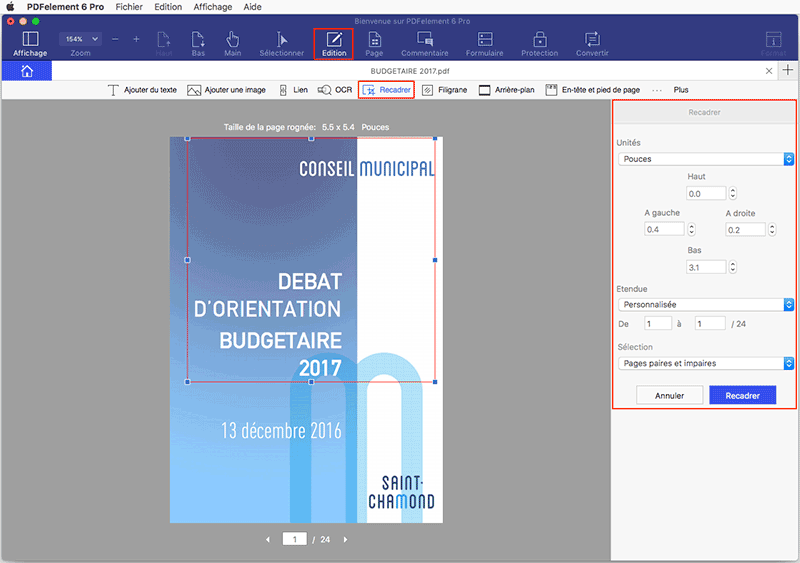Viewport: 800px width, 563px height.
Task: Open the Filigrane watermark tool
Action: (444, 90)
